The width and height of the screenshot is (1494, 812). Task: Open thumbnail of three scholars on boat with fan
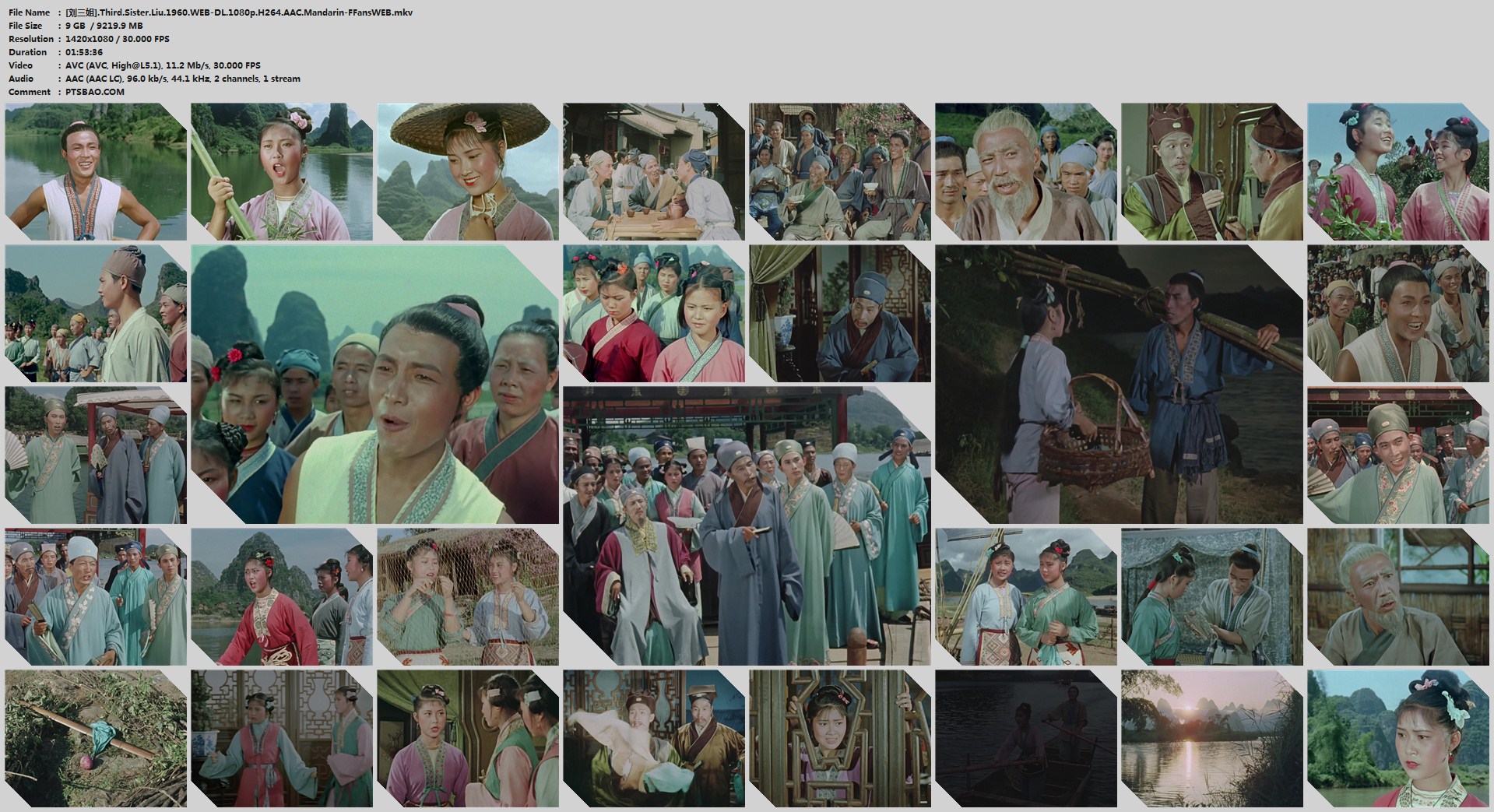[x=96, y=455]
